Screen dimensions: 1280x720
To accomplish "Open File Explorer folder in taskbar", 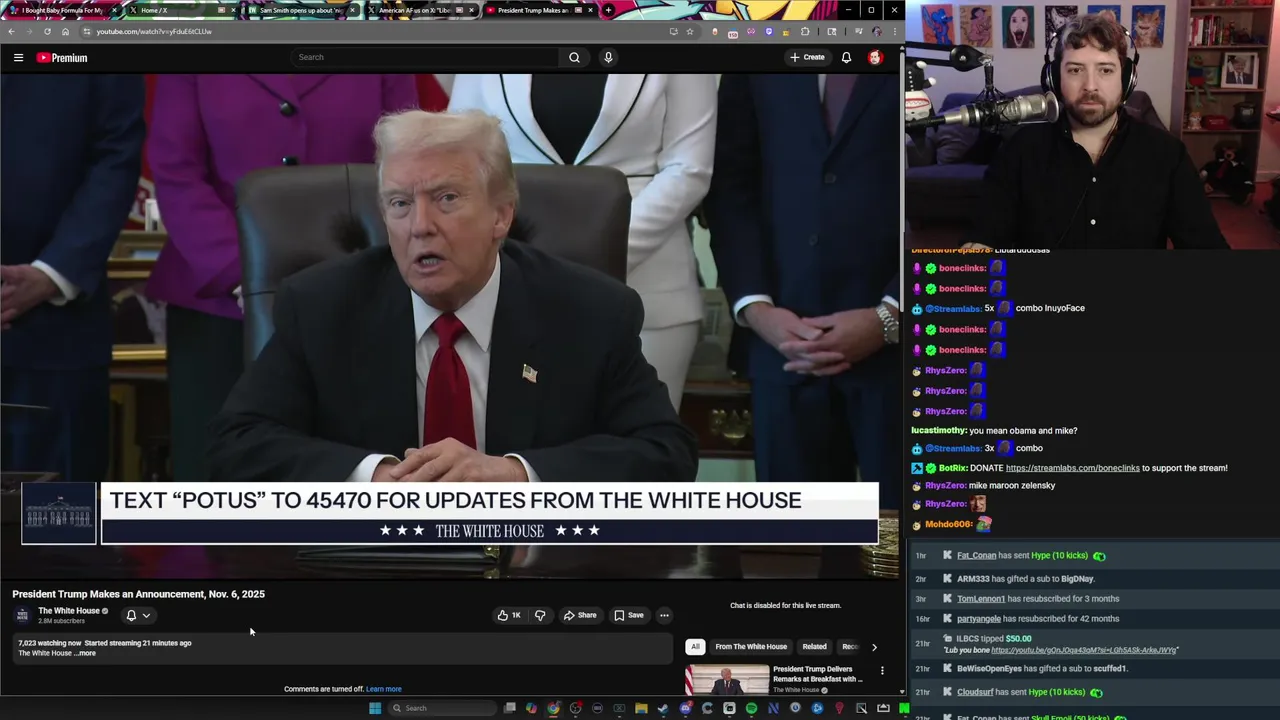I will [641, 708].
